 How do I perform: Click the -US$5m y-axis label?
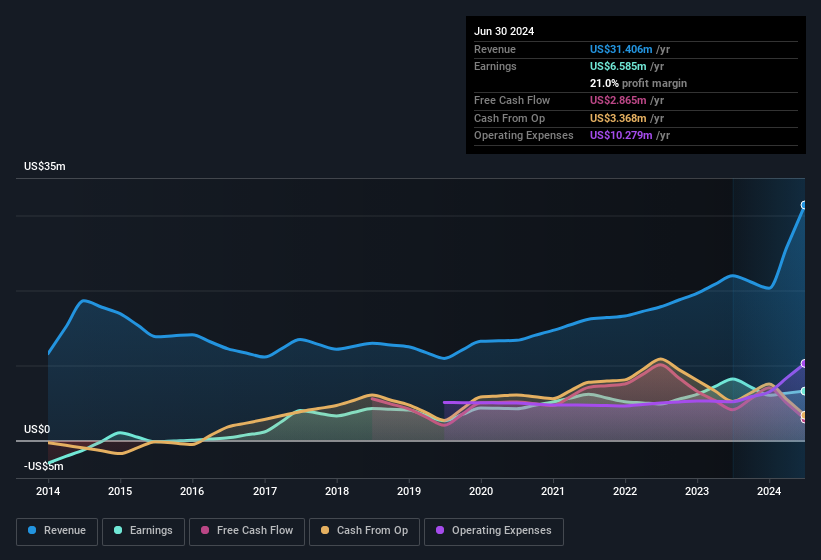tap(43, 466)
